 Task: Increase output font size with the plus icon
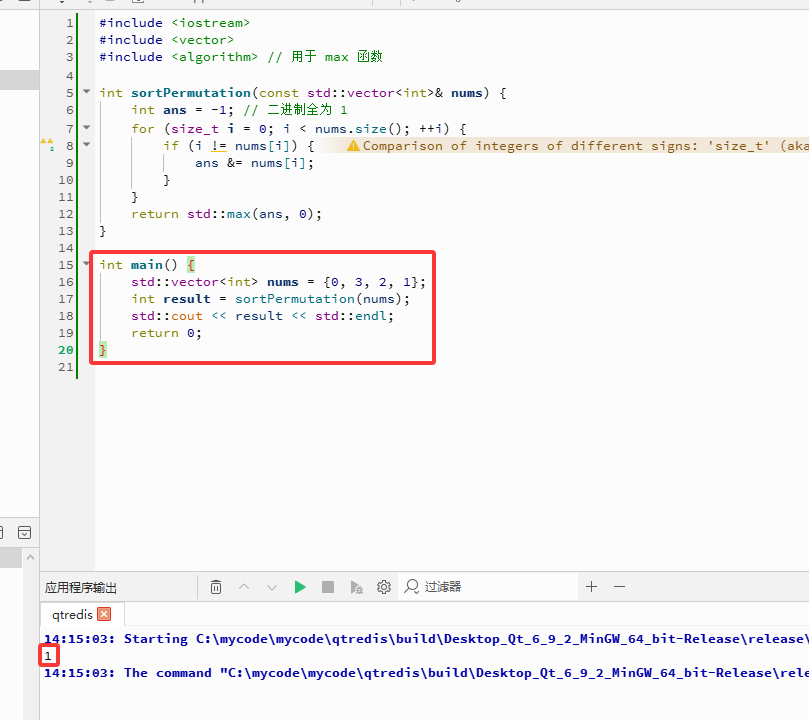pyautogui.click(x=591, y=586)
